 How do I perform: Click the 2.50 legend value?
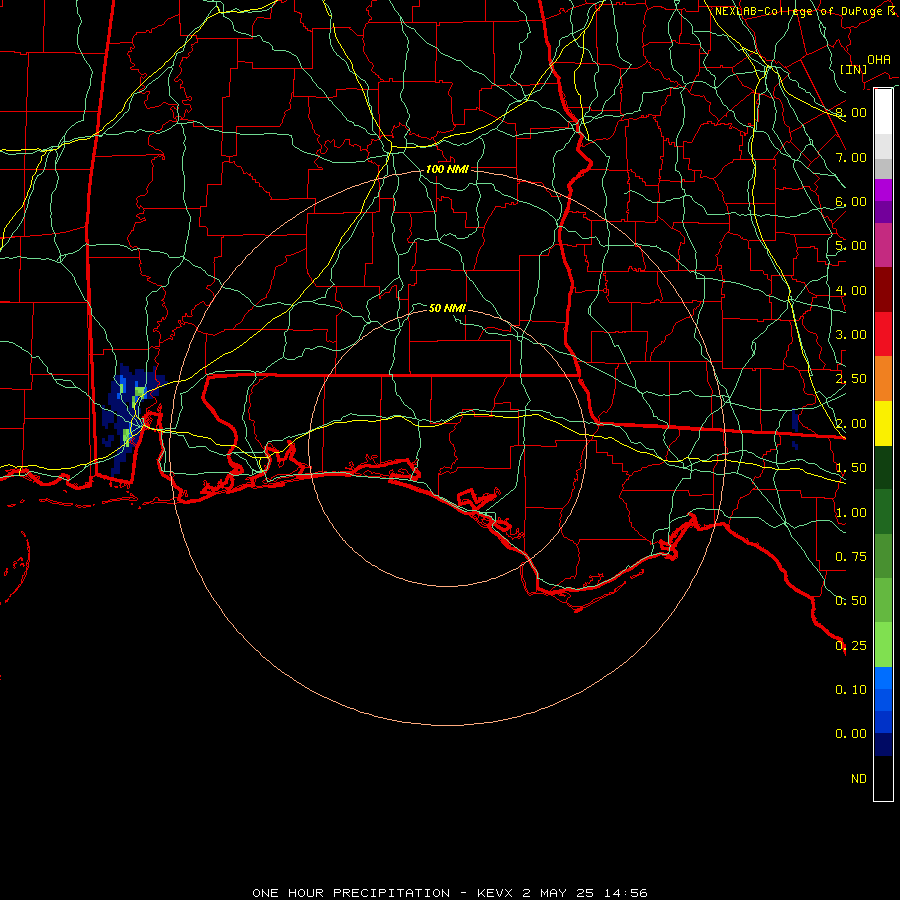click(x=851, y=379)
